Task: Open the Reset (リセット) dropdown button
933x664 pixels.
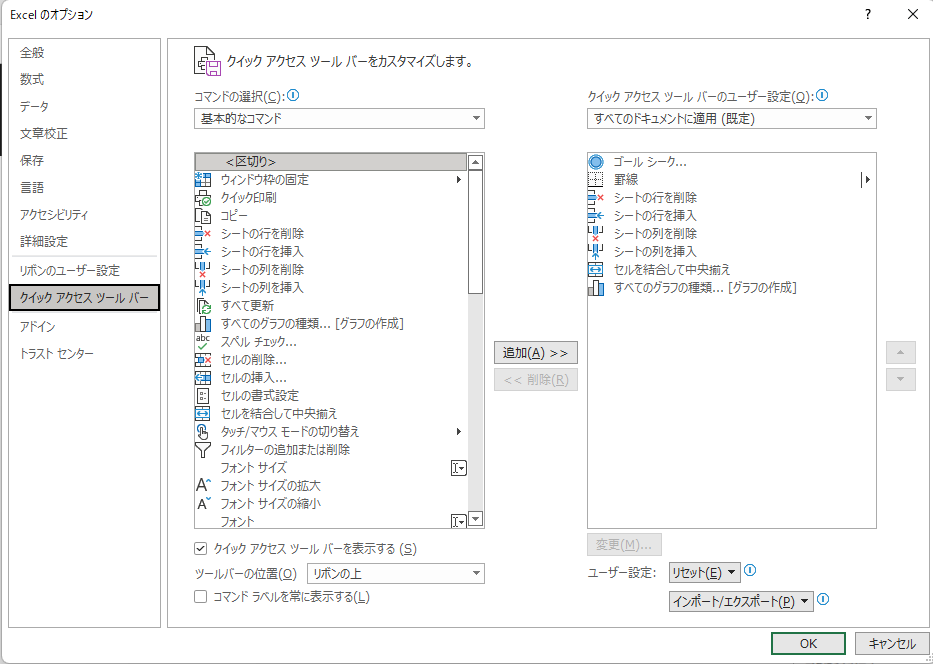Action: point(705,572)
